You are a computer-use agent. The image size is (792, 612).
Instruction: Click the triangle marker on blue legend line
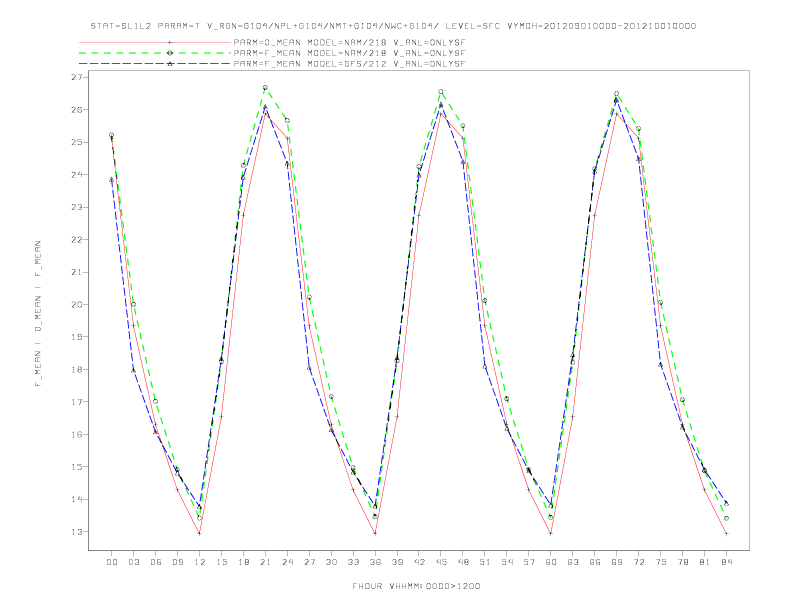[170, 64]
